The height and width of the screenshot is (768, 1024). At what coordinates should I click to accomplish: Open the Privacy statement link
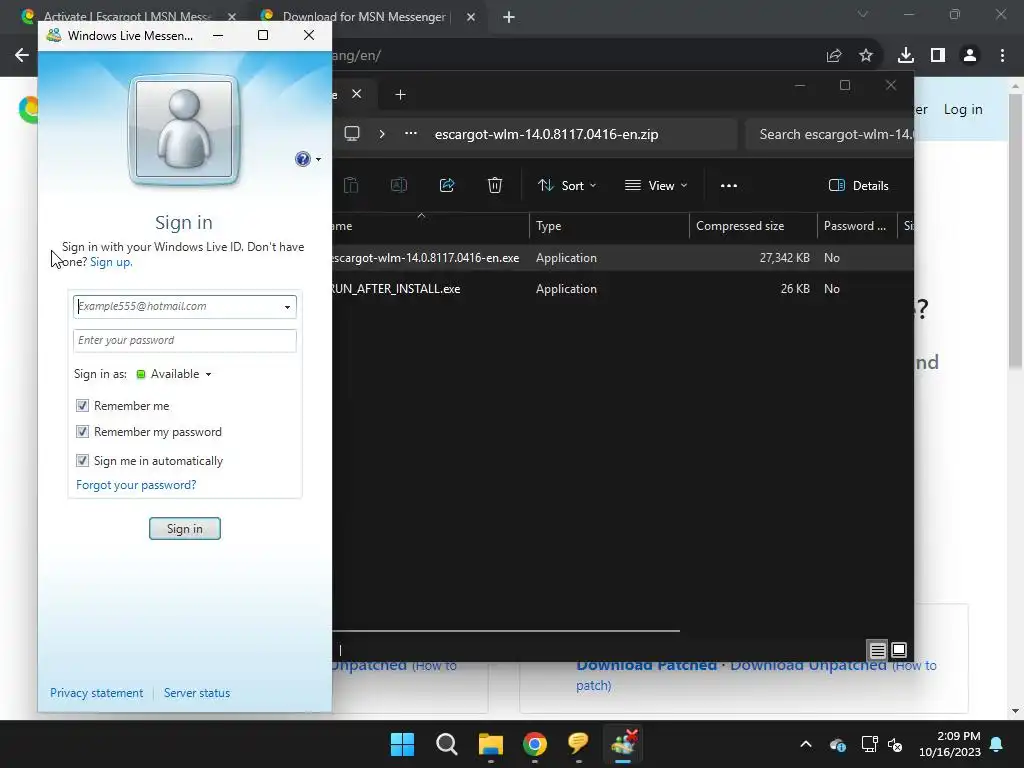click(97, 693)
